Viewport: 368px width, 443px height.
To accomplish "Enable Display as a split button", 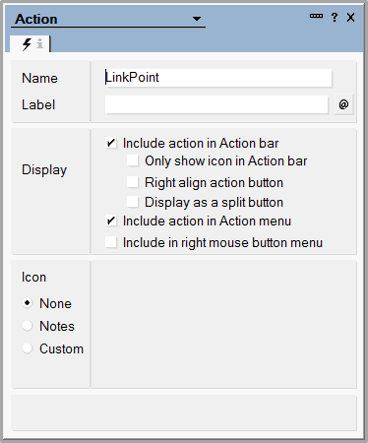I will tap(133, 202).
